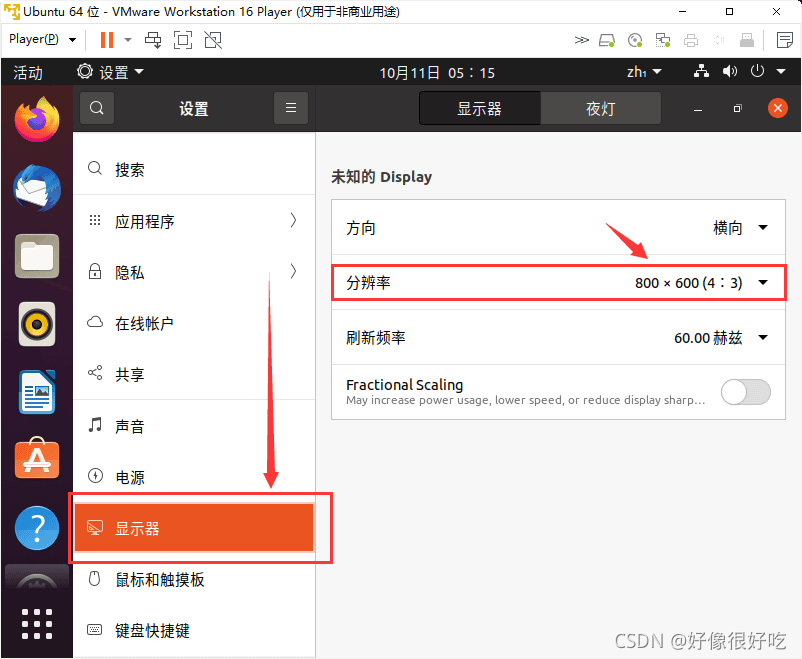Open the 设置 app menu in top panel
Viewport: 802px width, 659px height.
click(x=110, y=72)
